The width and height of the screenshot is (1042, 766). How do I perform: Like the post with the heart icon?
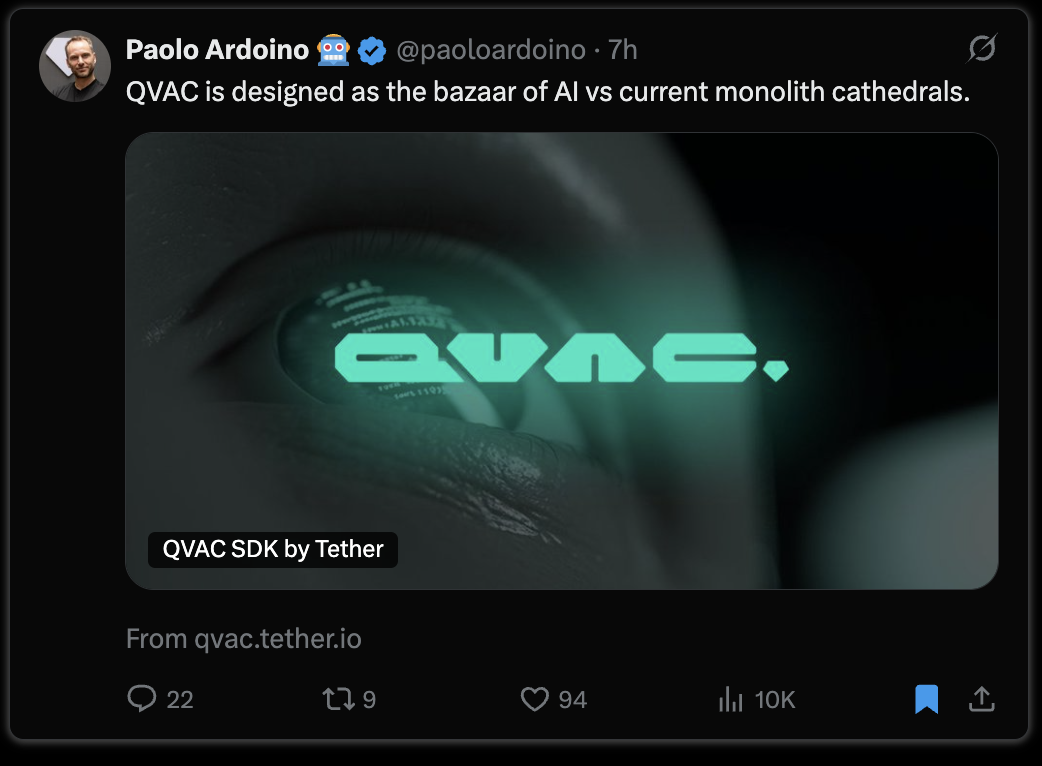534,699
